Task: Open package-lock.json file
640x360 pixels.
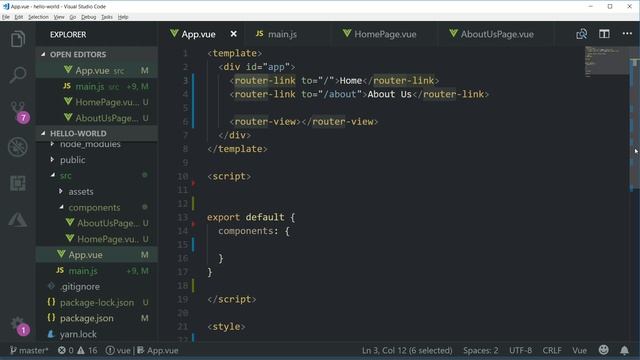Action: pyautogui.click(x=97, y=302)
